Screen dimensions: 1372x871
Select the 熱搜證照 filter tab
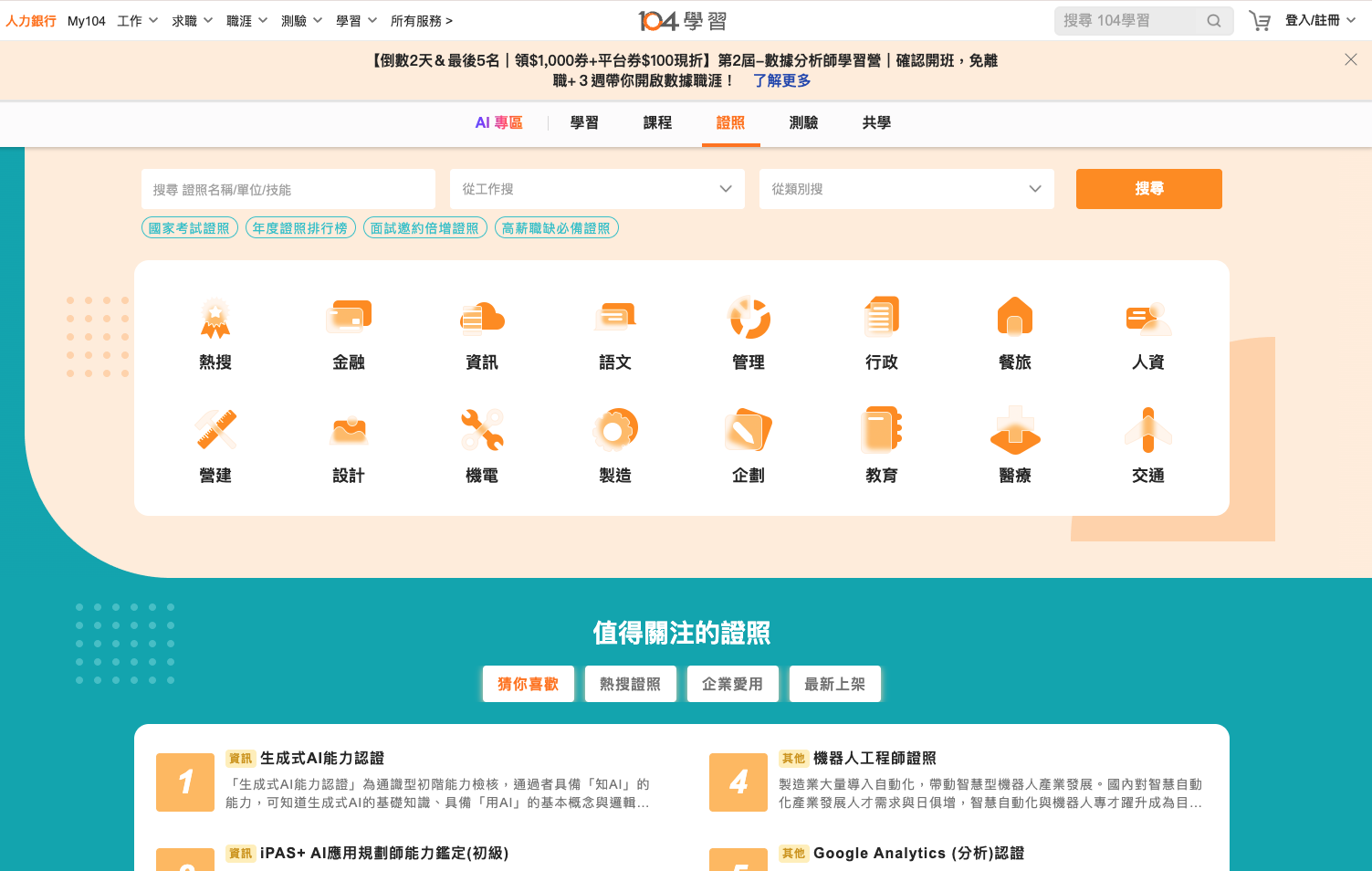631,684
